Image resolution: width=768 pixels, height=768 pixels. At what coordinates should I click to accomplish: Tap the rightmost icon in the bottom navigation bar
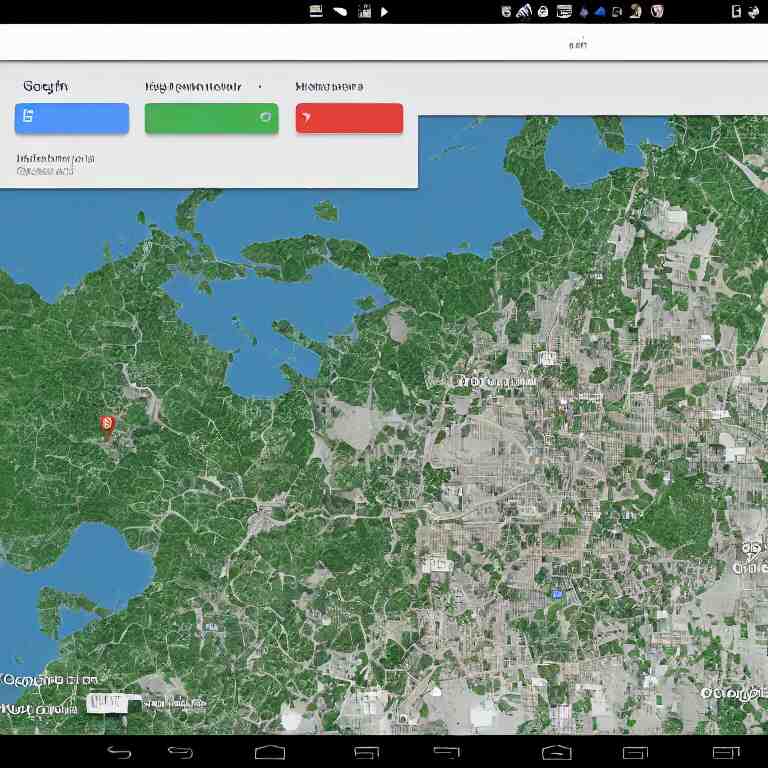tap(724, 752)
